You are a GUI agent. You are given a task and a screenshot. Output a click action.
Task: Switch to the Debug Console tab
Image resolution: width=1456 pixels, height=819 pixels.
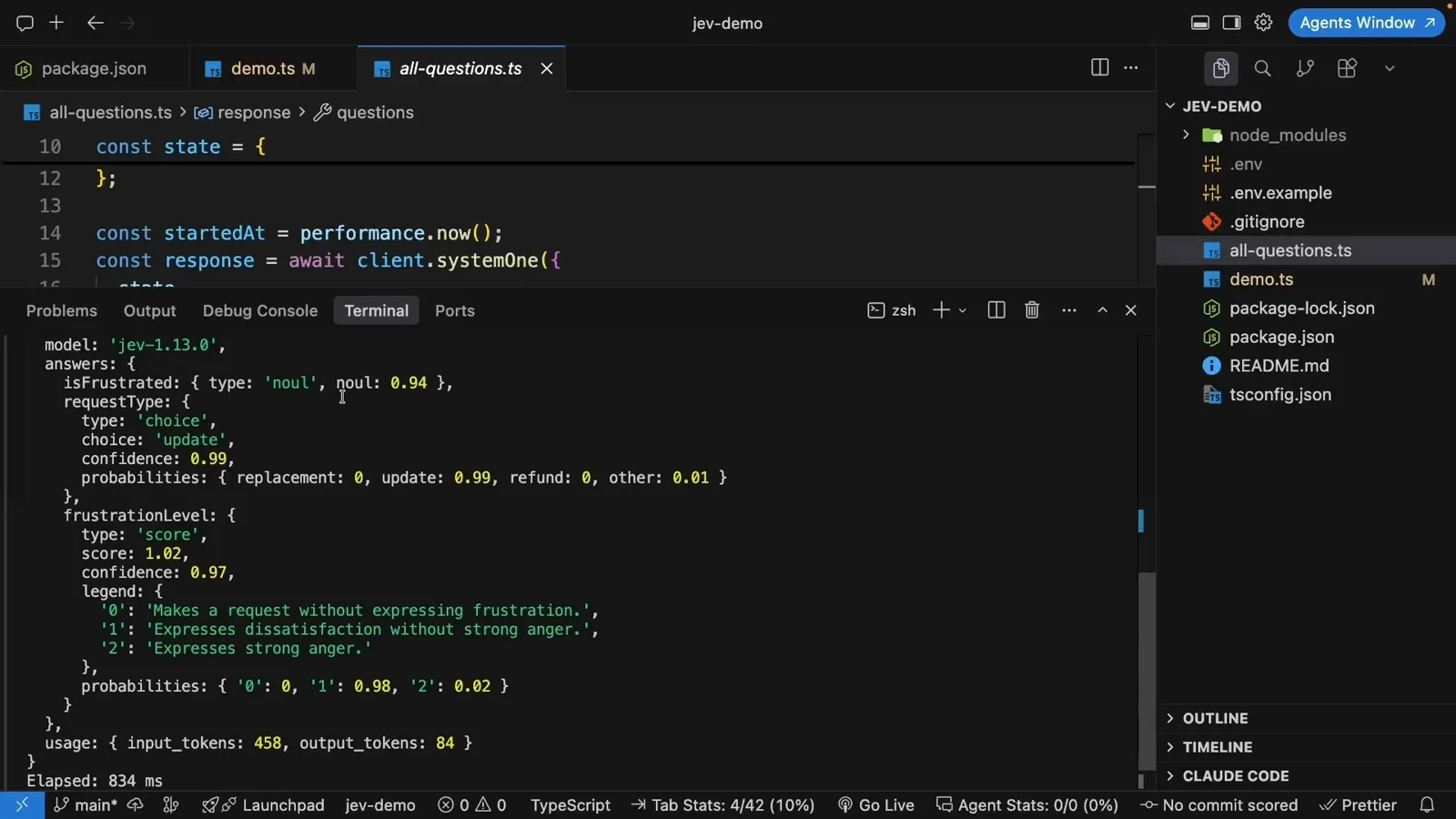click(x=260, y=310)
